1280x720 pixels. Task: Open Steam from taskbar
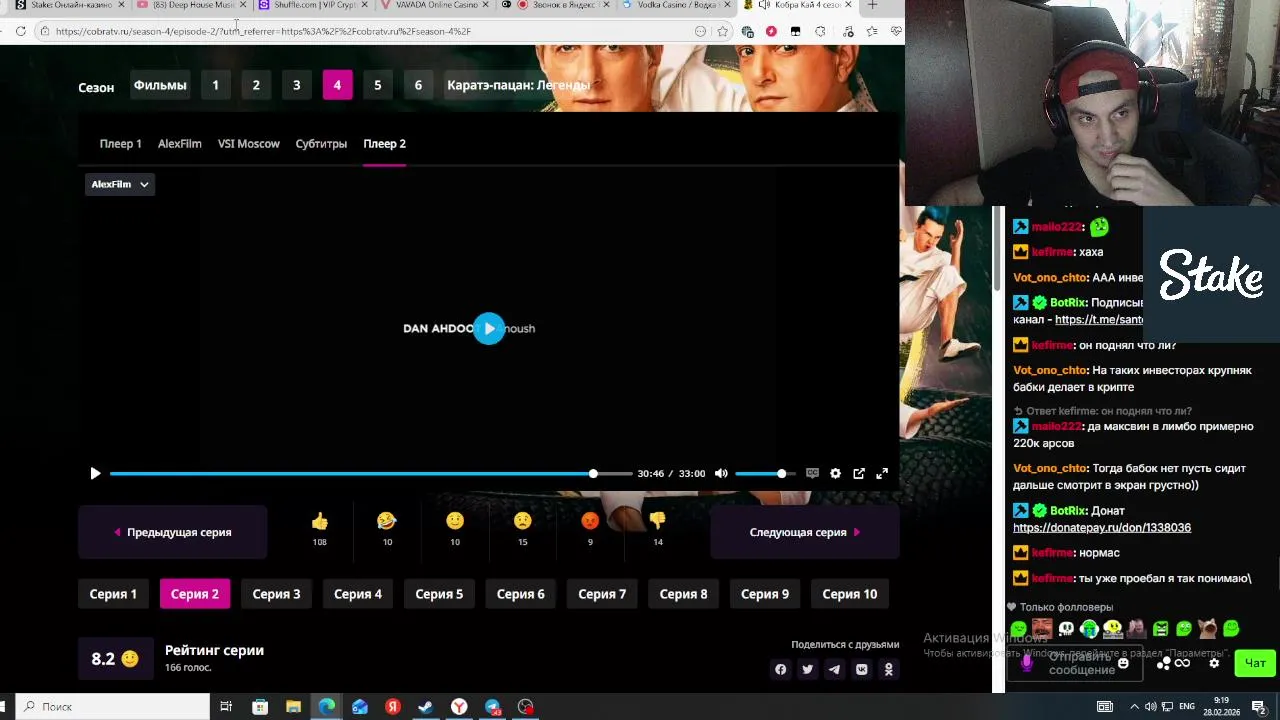(426, 707)
